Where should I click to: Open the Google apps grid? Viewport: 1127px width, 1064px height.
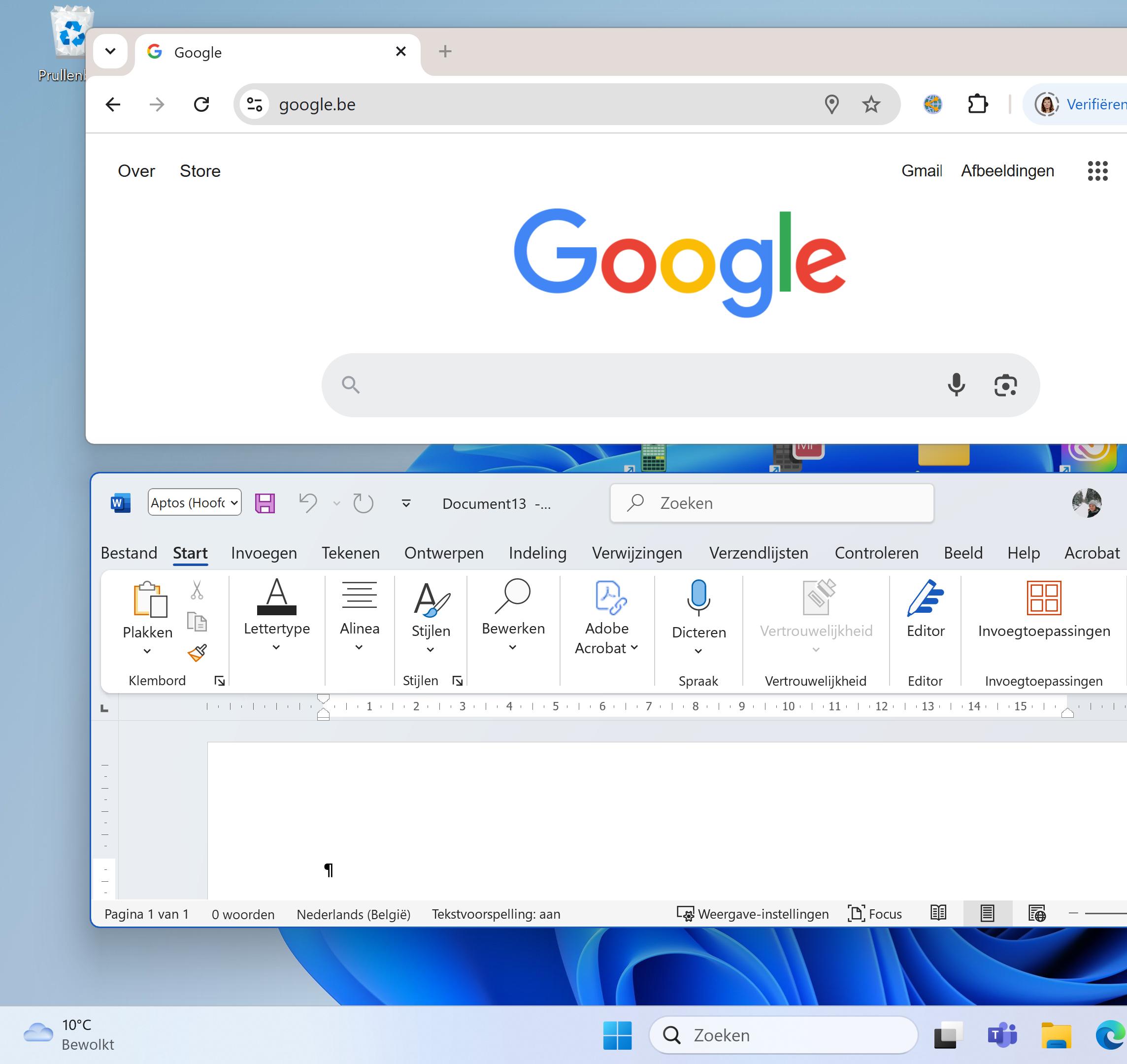tap(1097, 171)
